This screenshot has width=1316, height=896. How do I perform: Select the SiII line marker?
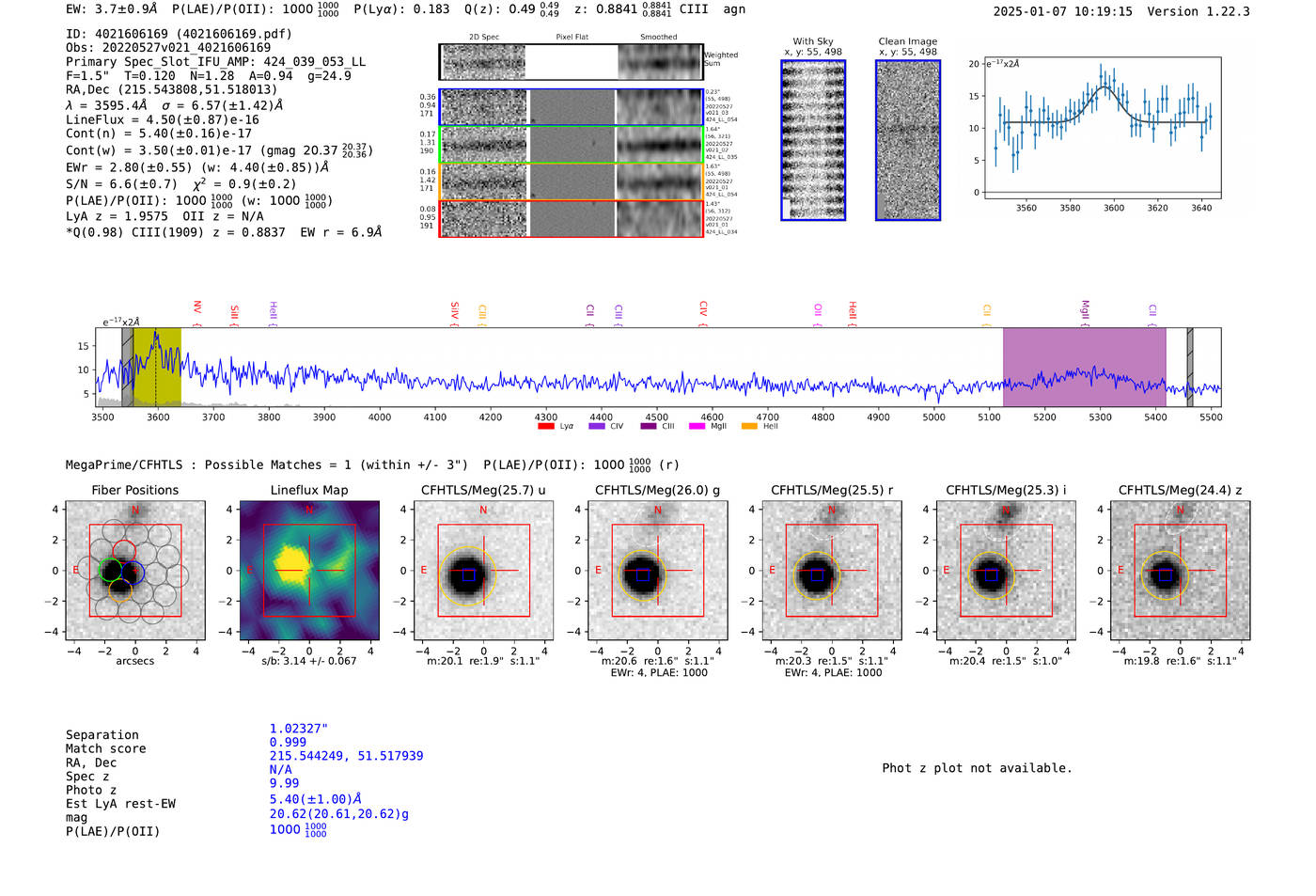[x=235, y=316]
